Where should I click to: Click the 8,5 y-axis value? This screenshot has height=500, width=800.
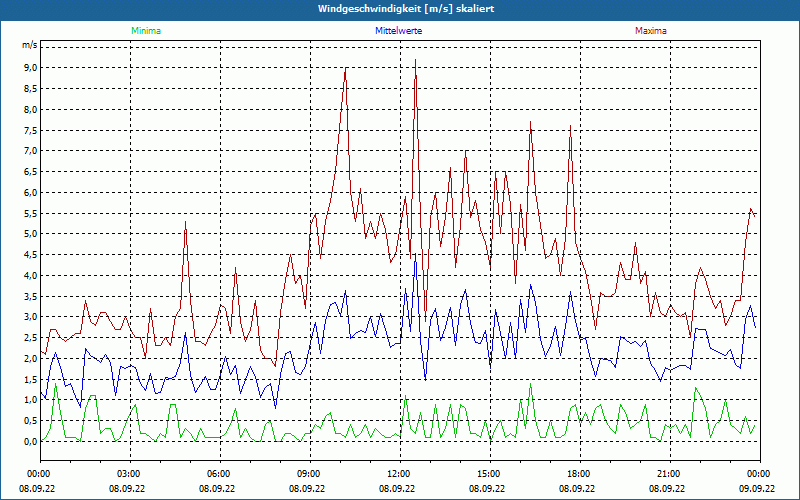[31, 89]
